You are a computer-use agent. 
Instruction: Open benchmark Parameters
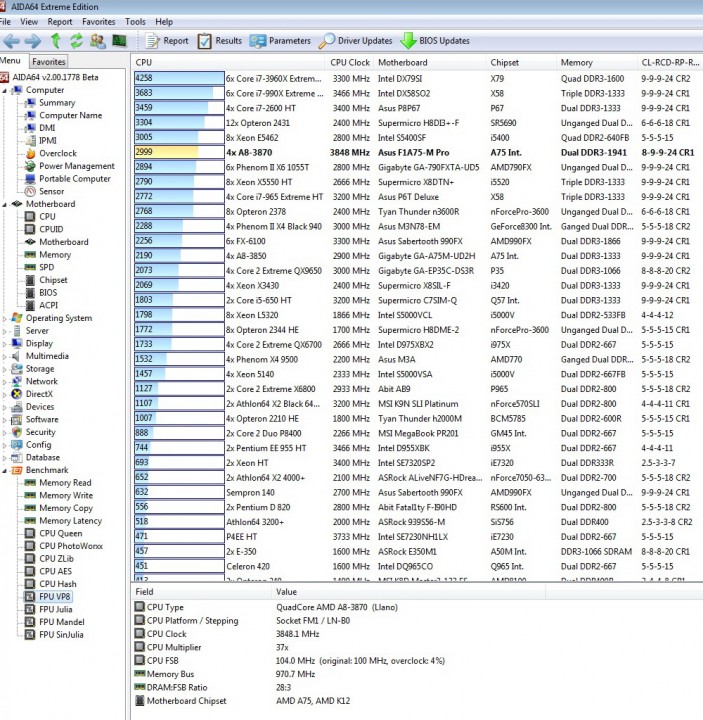click(x=280, y=41)
